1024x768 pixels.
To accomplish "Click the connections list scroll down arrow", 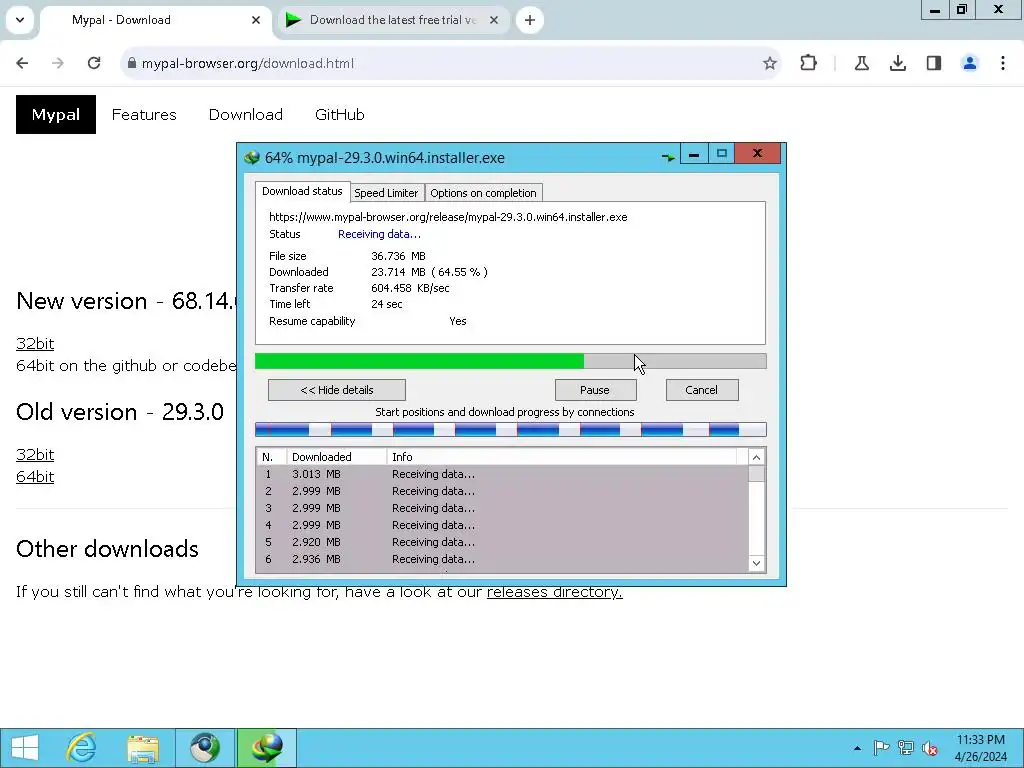I will tap(756, 563).
